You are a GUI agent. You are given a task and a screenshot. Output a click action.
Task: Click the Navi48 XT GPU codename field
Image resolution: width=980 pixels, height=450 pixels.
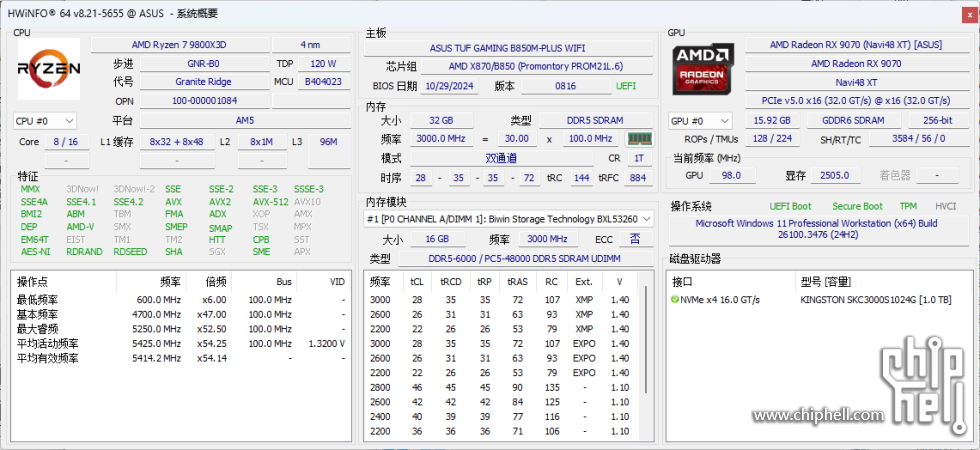point(856,82)
